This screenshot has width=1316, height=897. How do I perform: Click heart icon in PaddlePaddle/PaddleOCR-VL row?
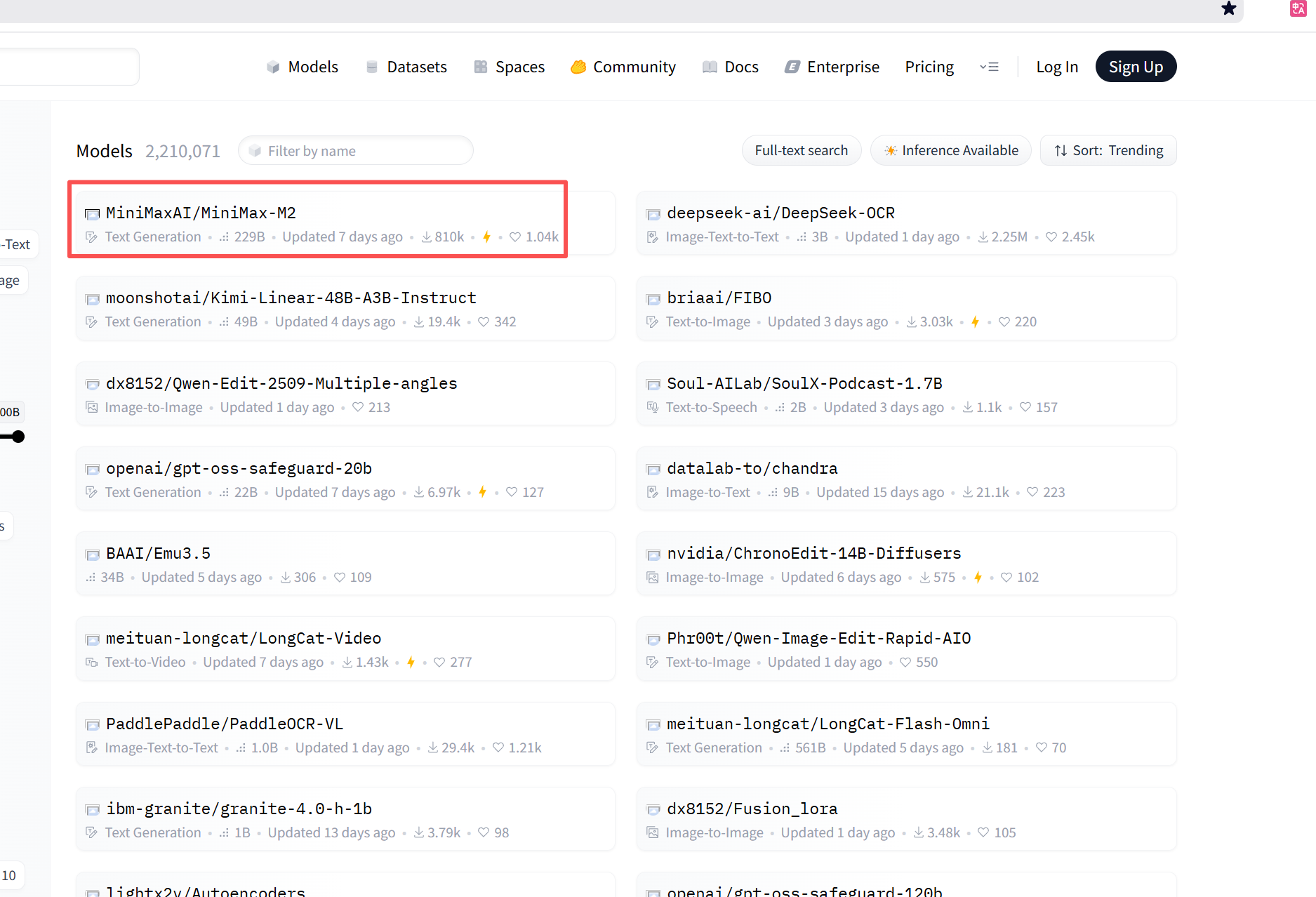(498, 747)
